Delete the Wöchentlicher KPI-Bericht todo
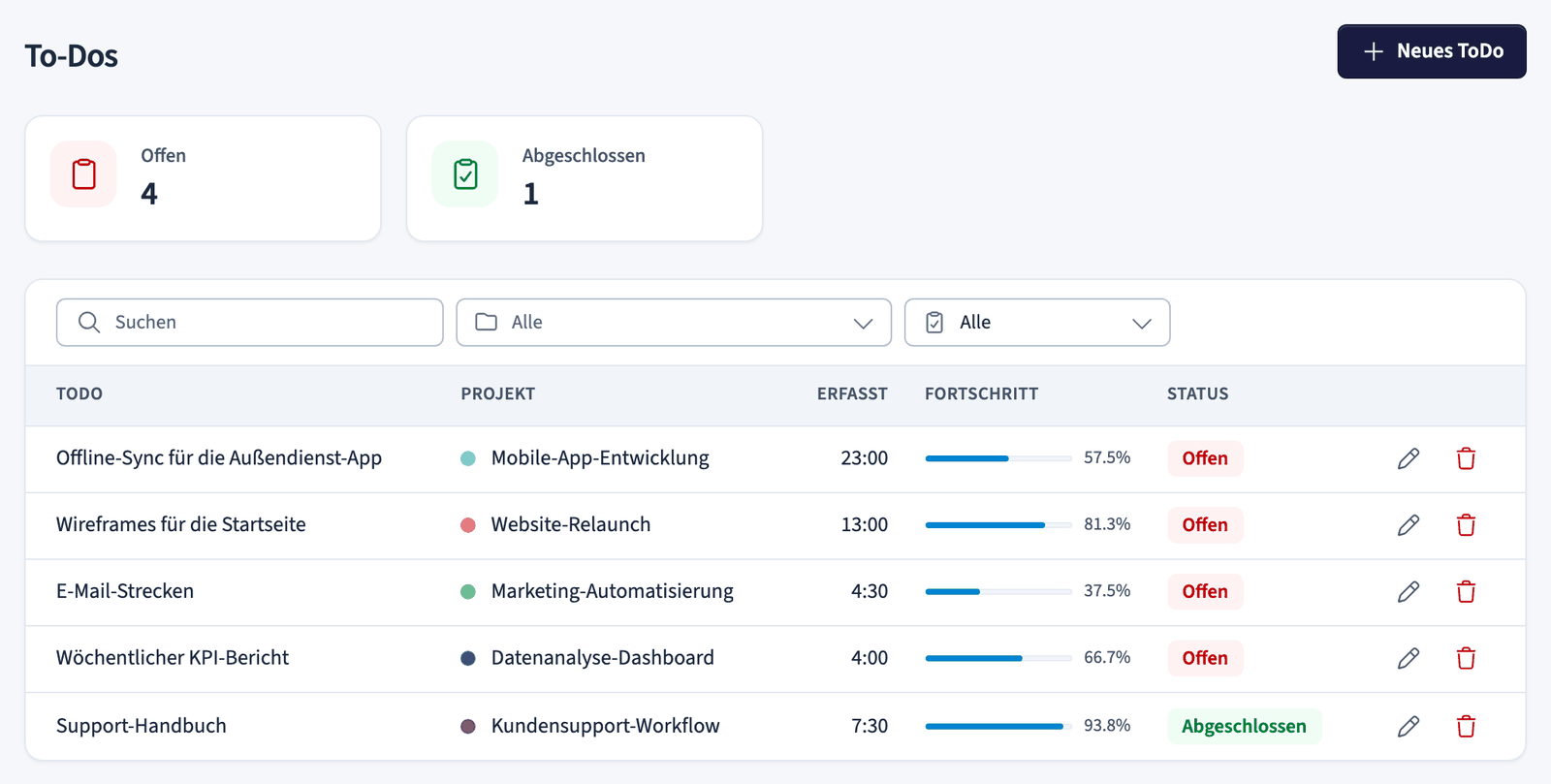This screenshot has width=1551, height=784. point(1466,659)
